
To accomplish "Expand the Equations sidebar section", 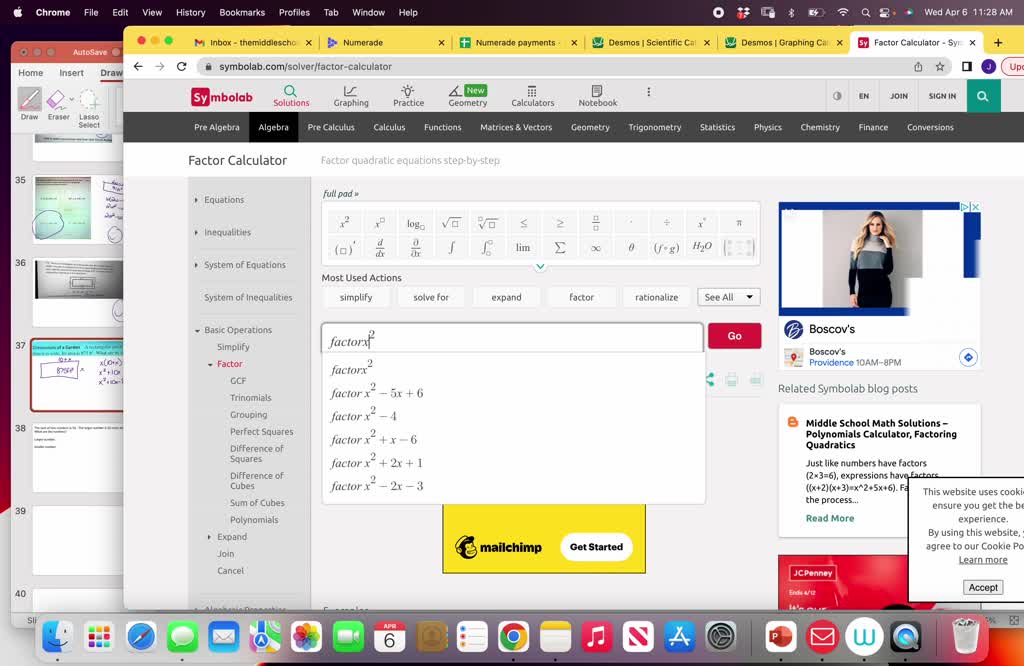I will (224, 200).
